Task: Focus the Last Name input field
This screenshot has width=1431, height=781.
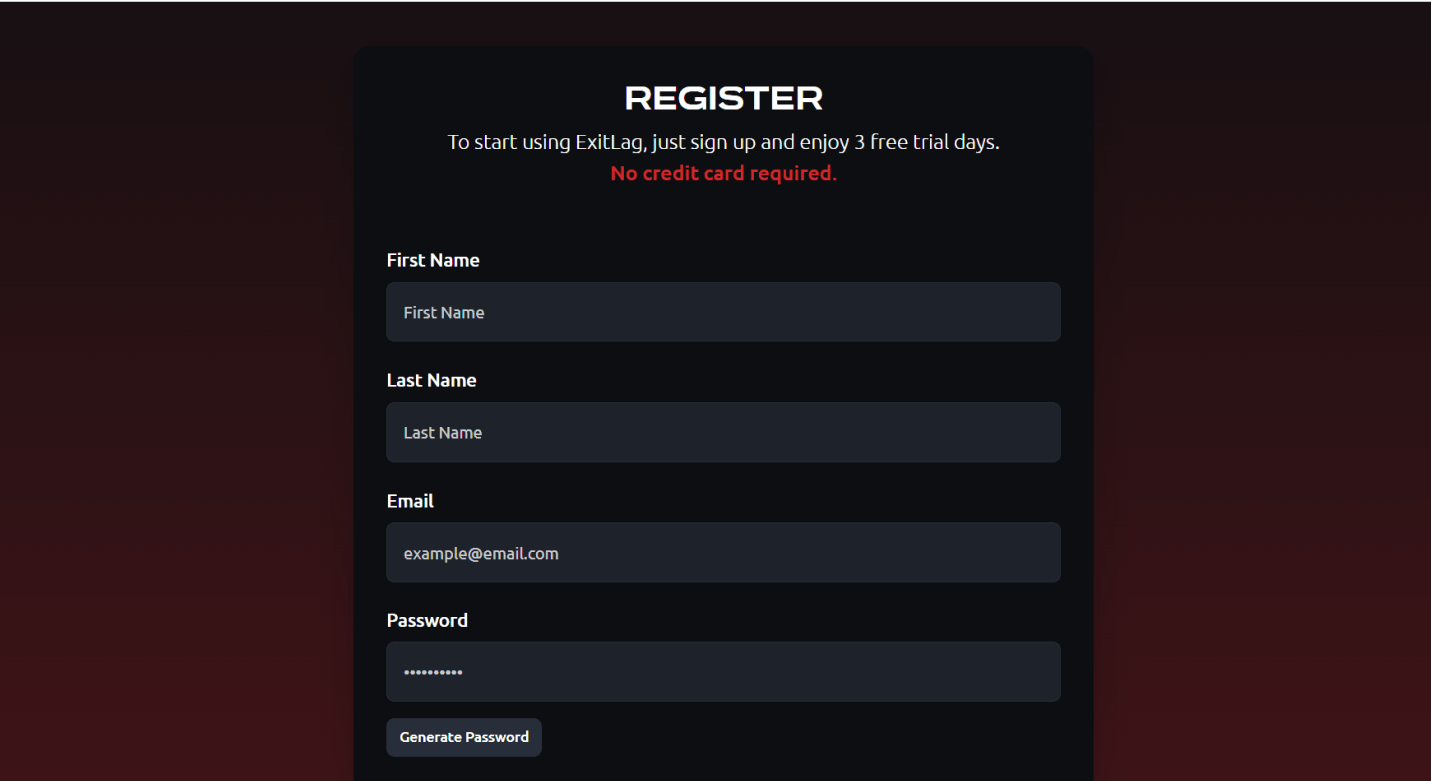Action: (723, 432)
